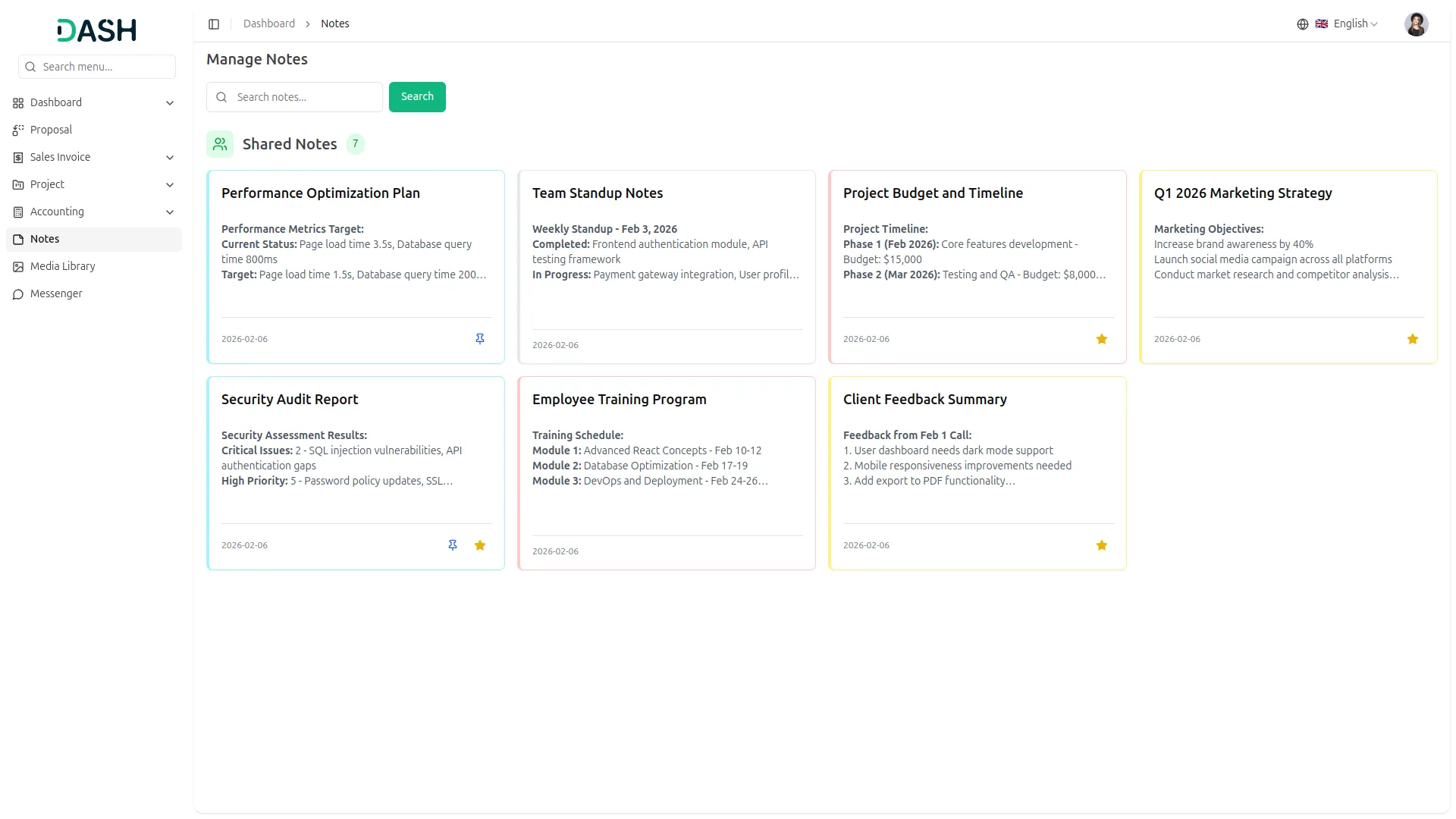
Task: Open the user avatar profile menu
Action: (1415, 24)
